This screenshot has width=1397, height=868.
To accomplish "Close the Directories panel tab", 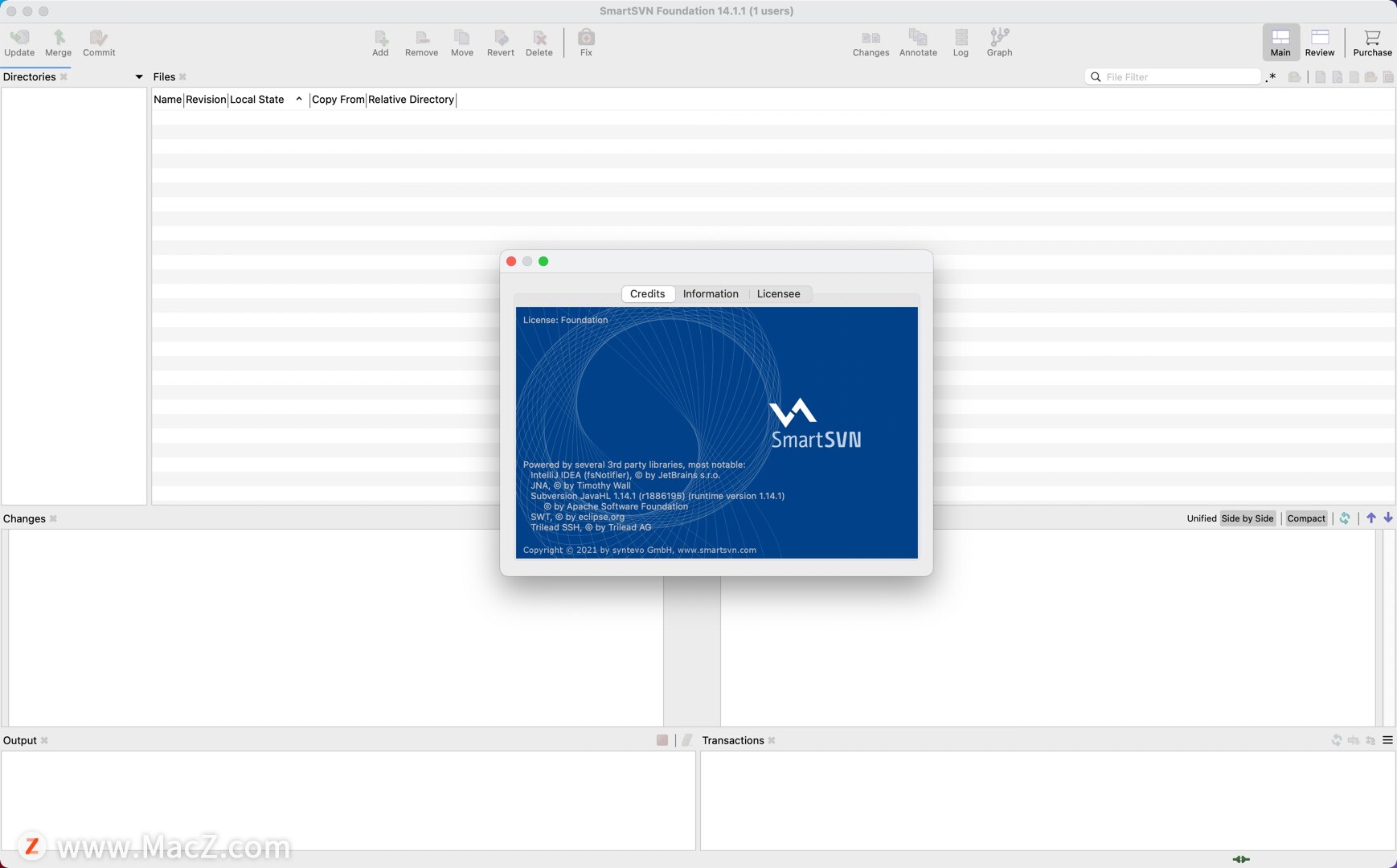I will click(63, 77).
